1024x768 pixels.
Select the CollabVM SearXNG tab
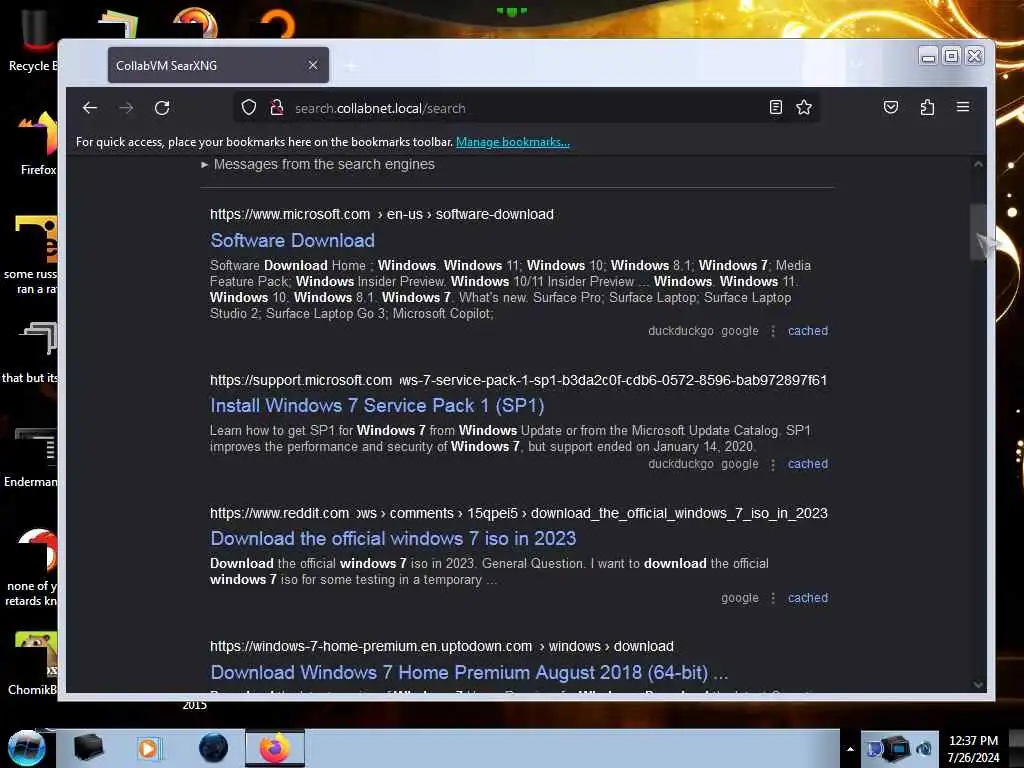218,65
